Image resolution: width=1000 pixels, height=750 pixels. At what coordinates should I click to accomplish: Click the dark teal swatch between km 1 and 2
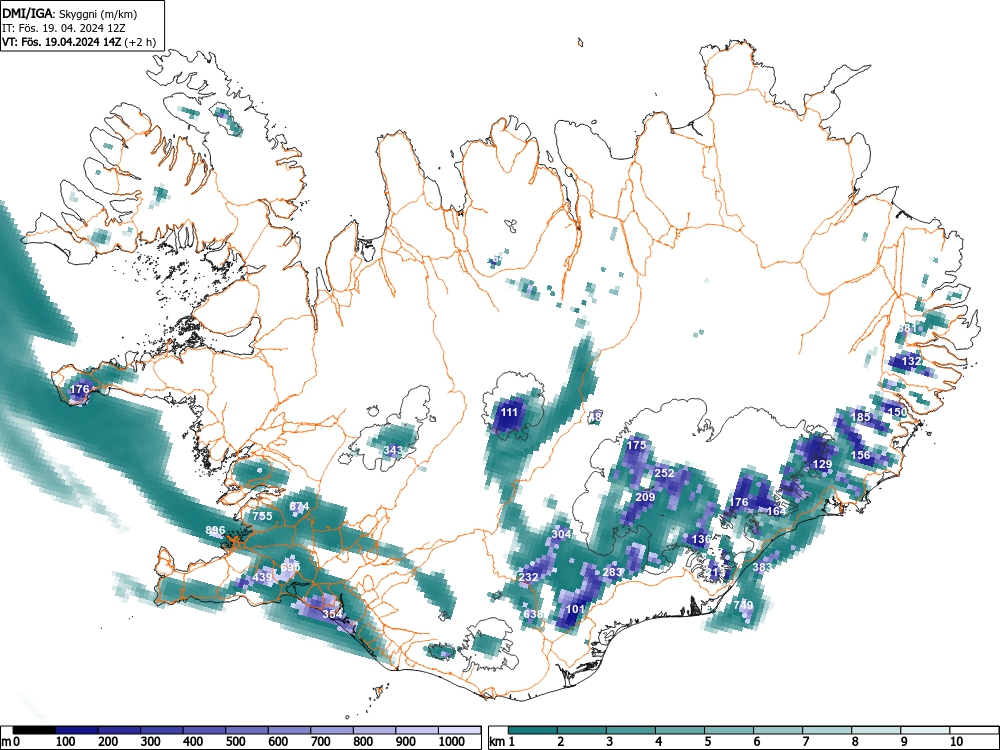(x=533, y=730)
